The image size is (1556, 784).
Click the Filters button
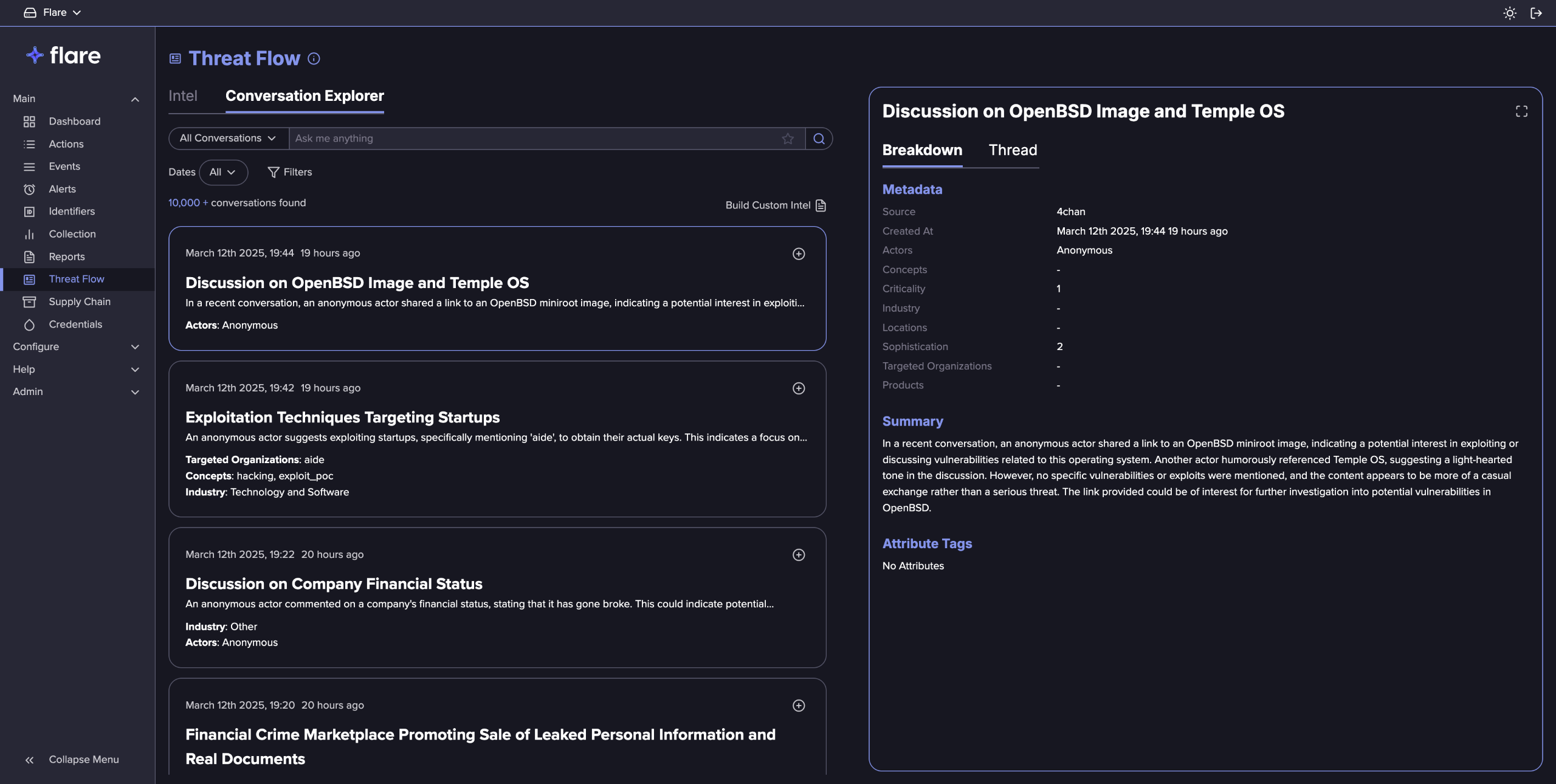point(290,172)
